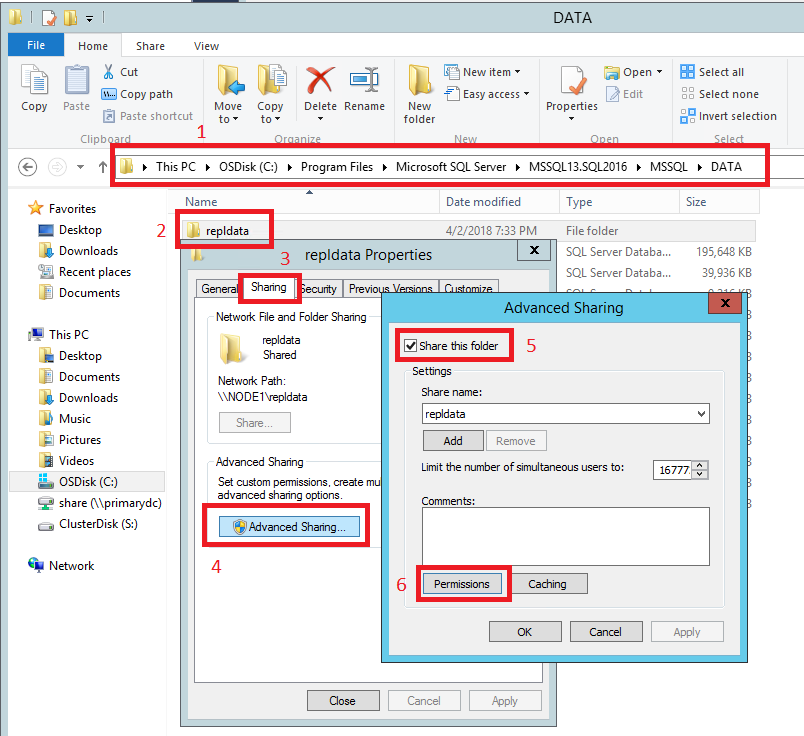Screen dimensions: 804x736
Task: Open the File ribbon tab
Action: pyautogui.click(x=36, y=45)
